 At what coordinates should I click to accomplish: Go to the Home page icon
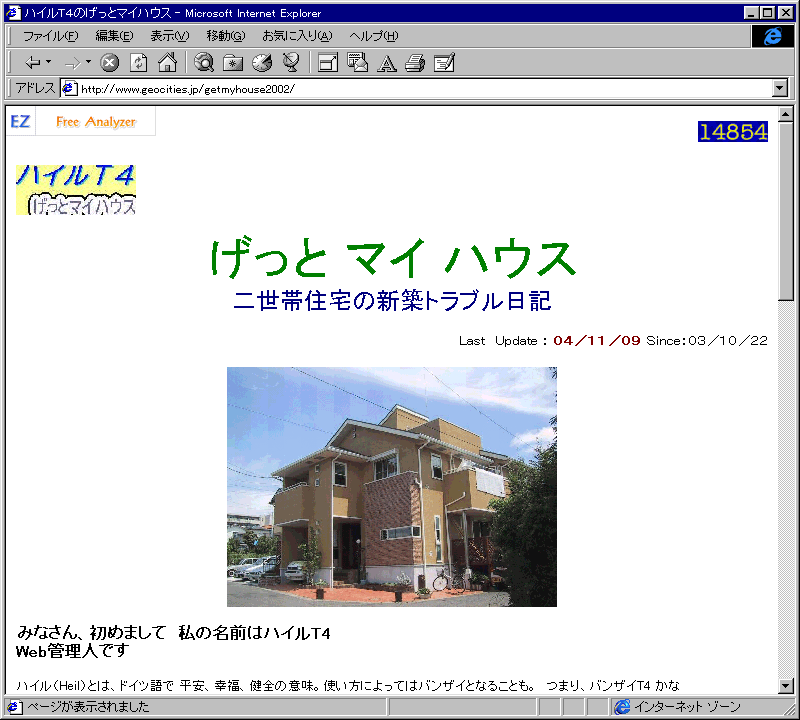(167, 63)
